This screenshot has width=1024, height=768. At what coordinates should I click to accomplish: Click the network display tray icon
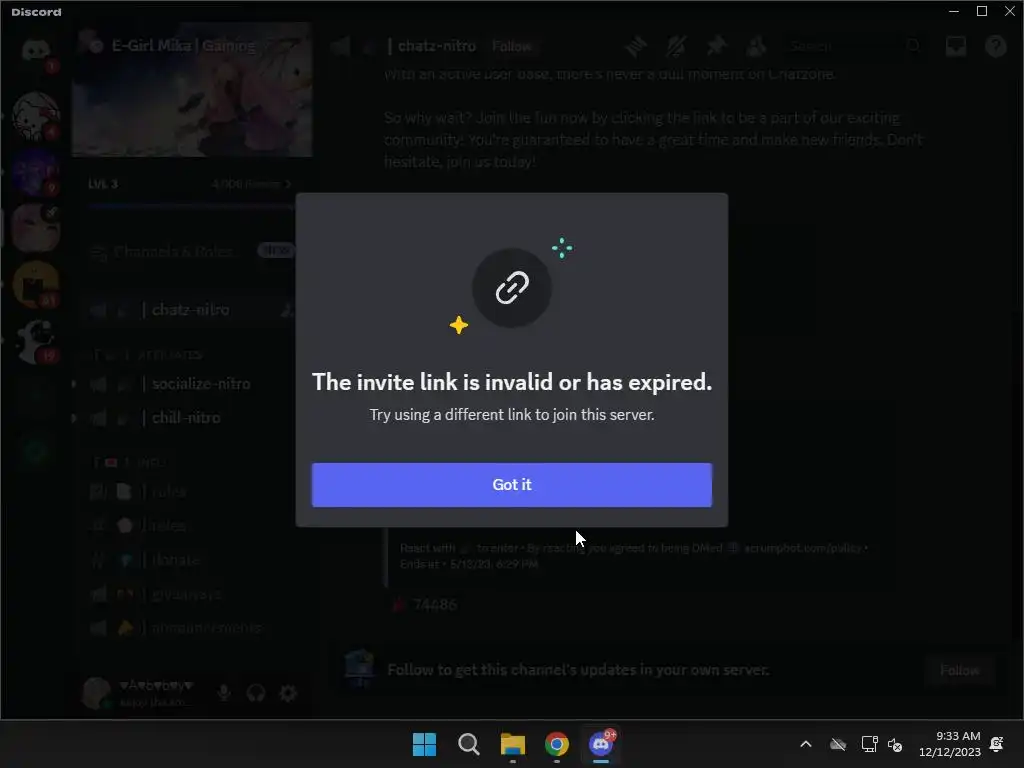869,744
